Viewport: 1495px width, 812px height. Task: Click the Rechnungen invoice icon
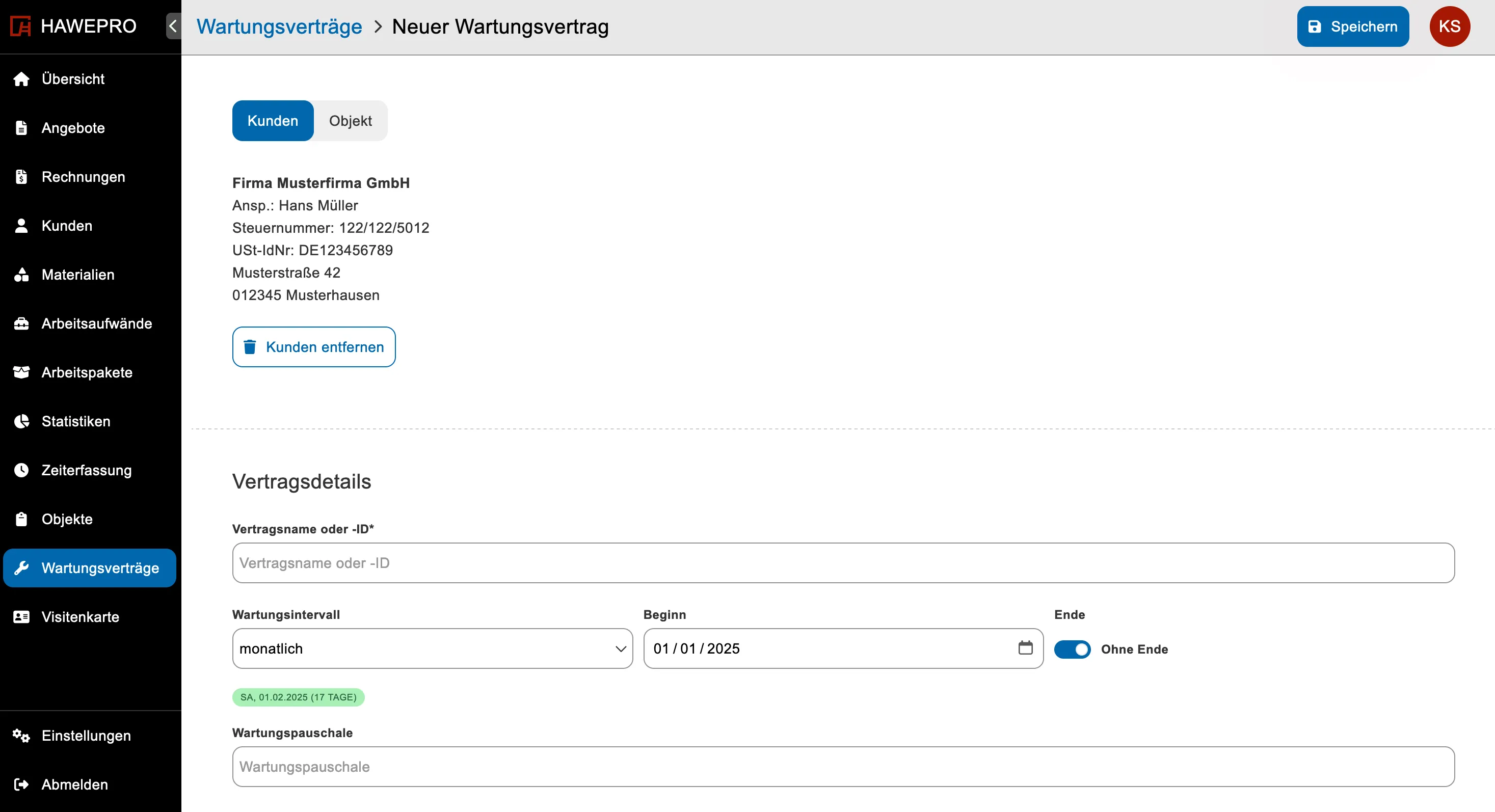[x=21, y=177]
